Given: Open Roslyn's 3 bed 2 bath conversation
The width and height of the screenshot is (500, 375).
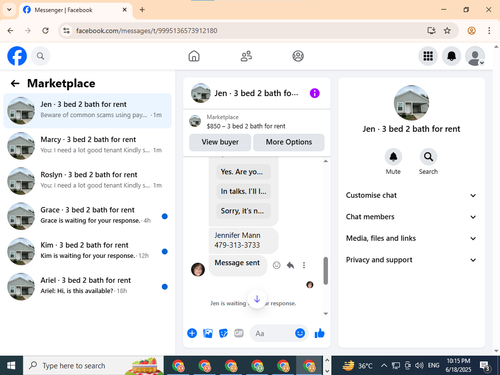Looking at the screenshot, I should tap(87, 181).
